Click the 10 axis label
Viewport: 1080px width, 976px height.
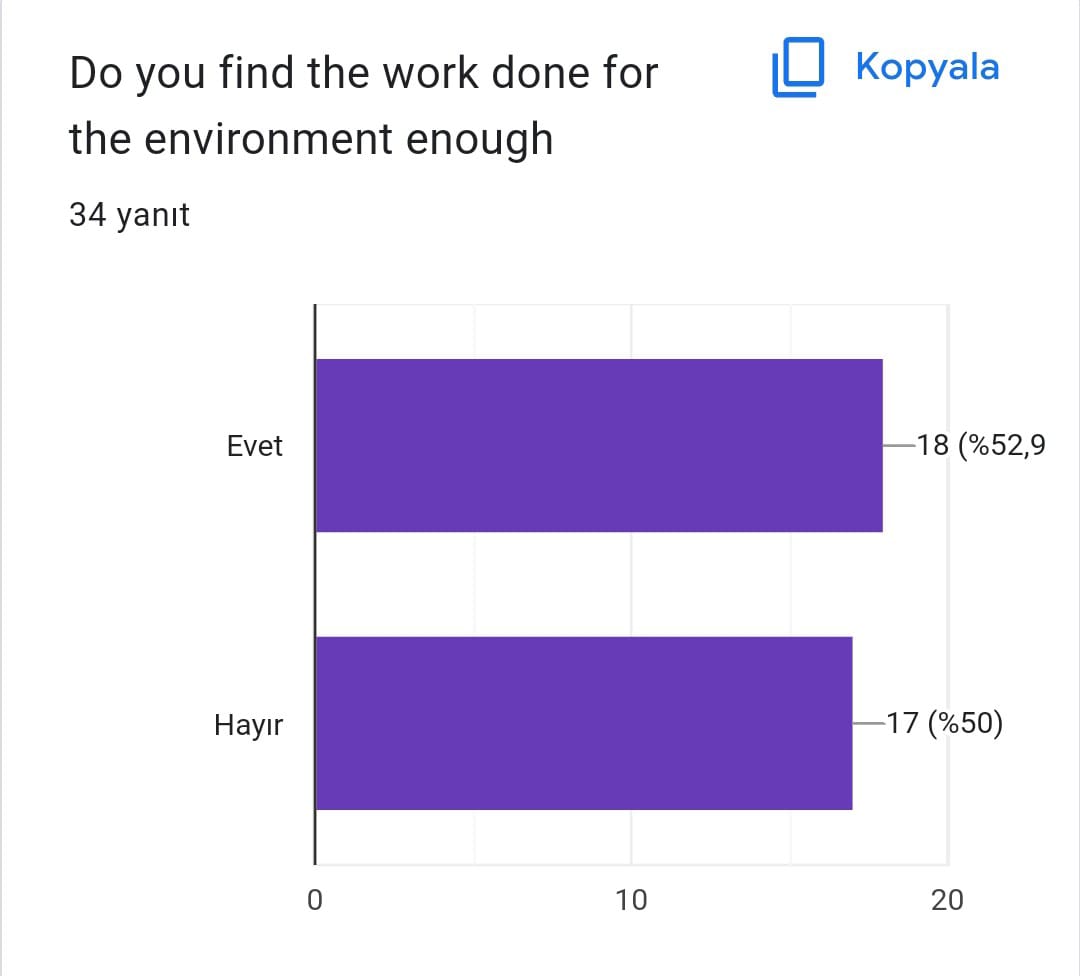click(x=631, y=899)
